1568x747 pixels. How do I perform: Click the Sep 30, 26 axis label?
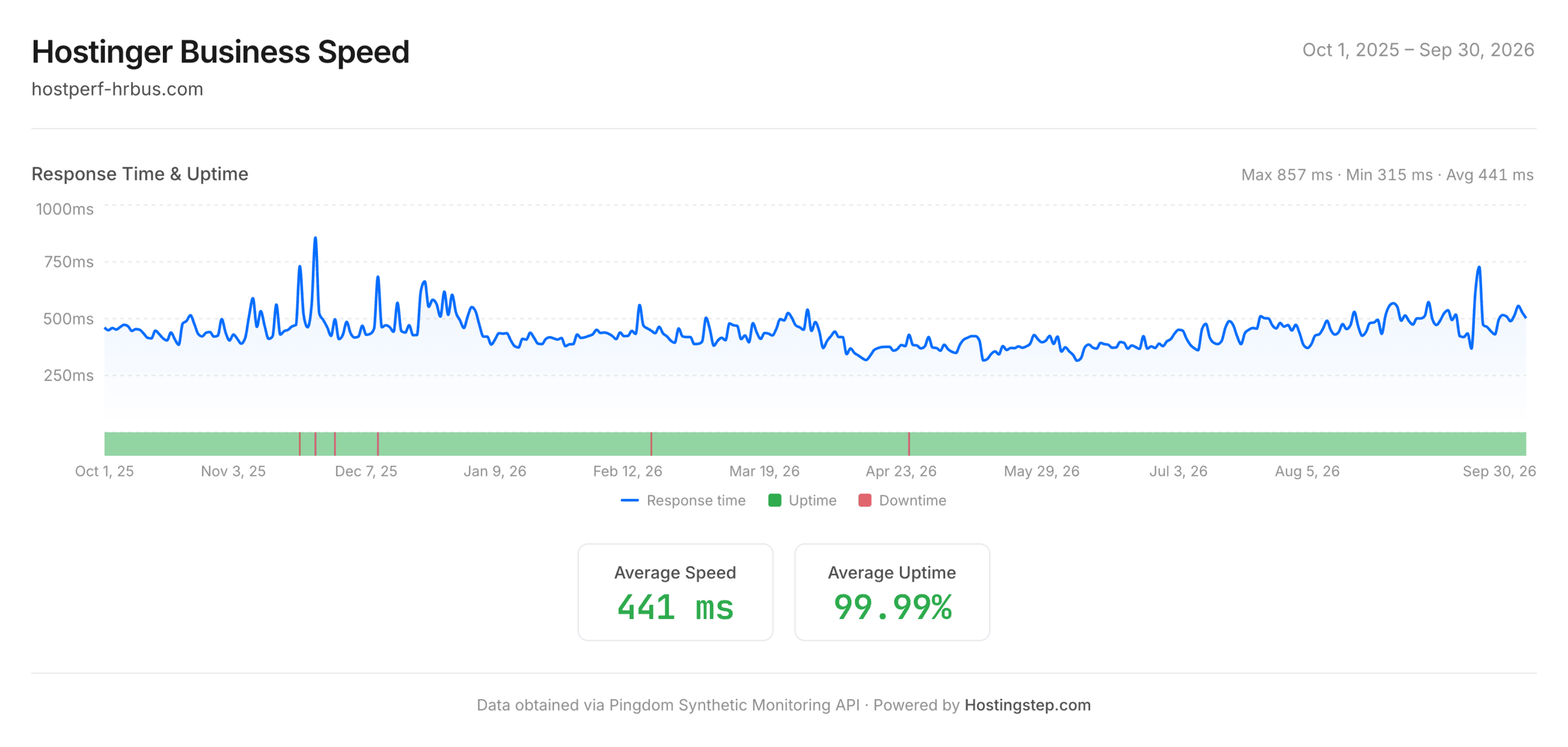[1499, 471]
